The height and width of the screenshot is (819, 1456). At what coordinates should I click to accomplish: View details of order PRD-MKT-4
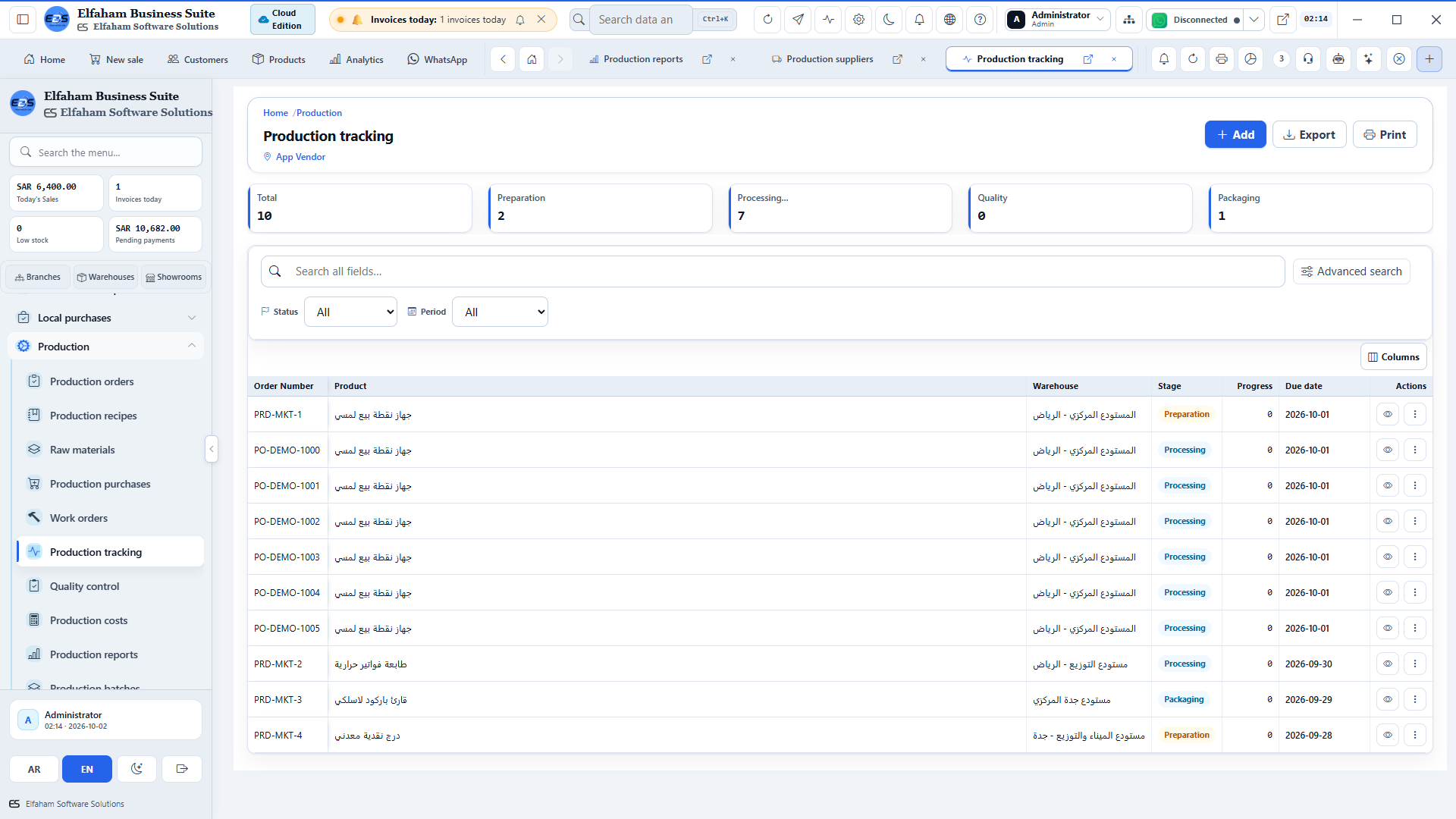pyautogui.click(x=1387, y=736)
